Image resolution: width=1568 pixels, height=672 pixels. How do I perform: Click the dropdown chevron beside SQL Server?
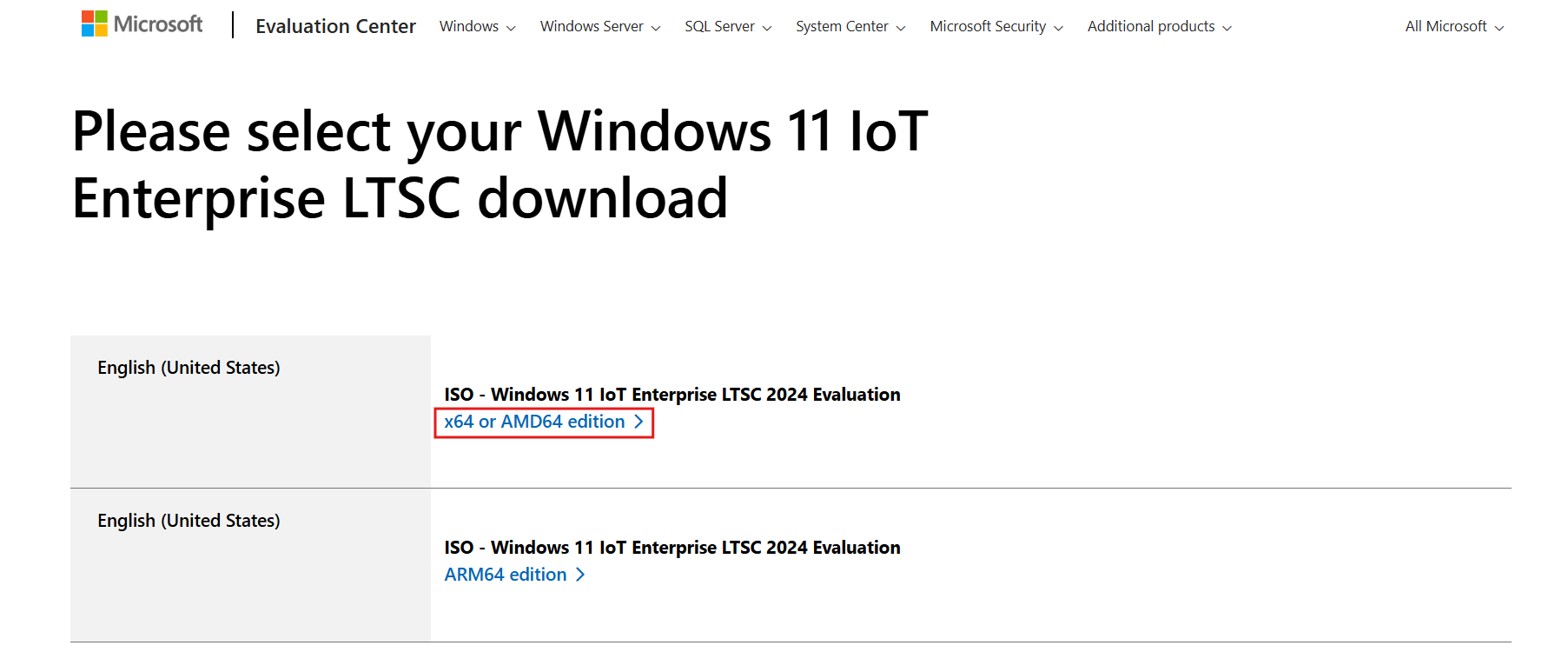pyautogui.click(x=768, y=27)
